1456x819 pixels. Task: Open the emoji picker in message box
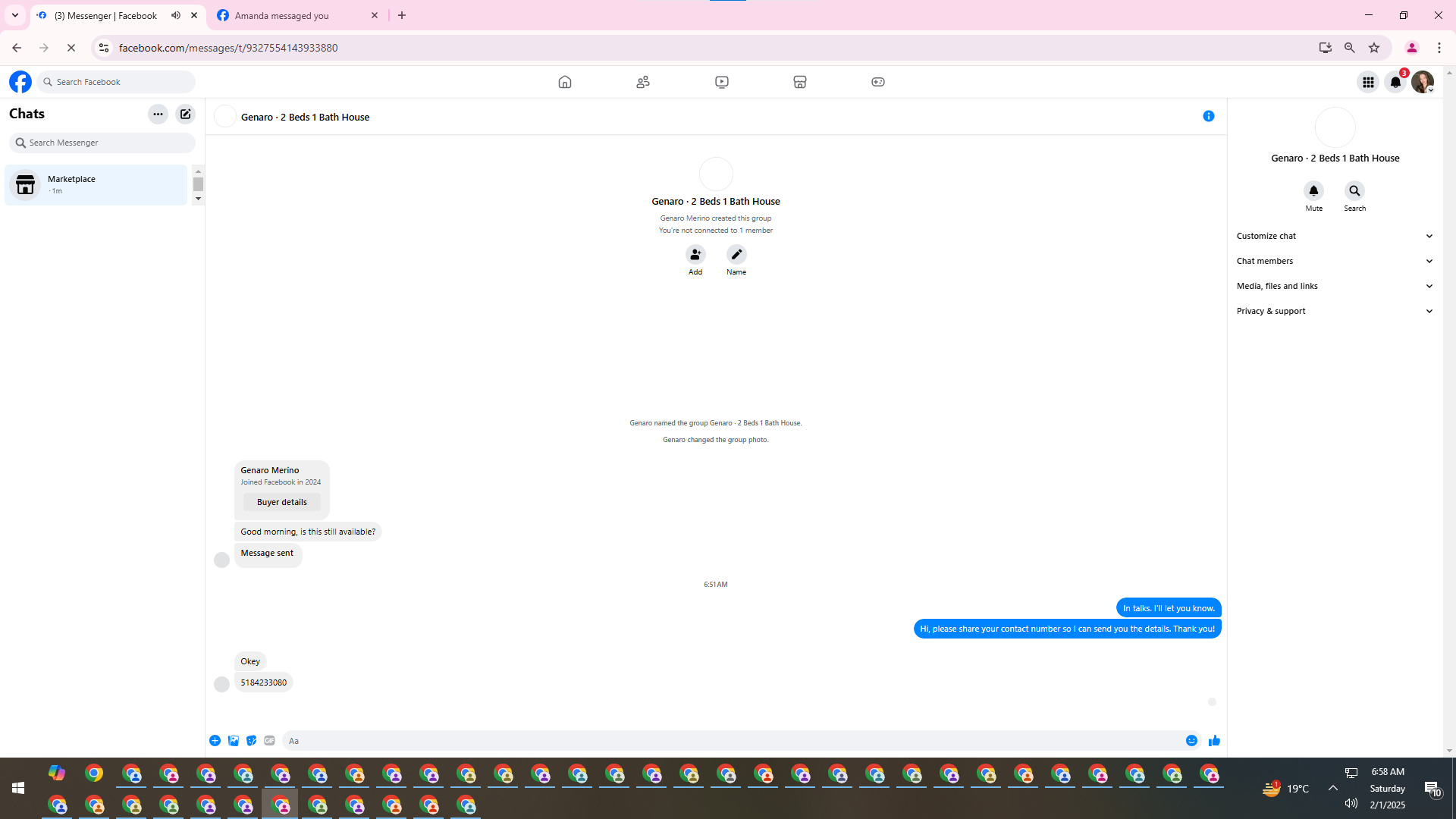(1191, 741)
